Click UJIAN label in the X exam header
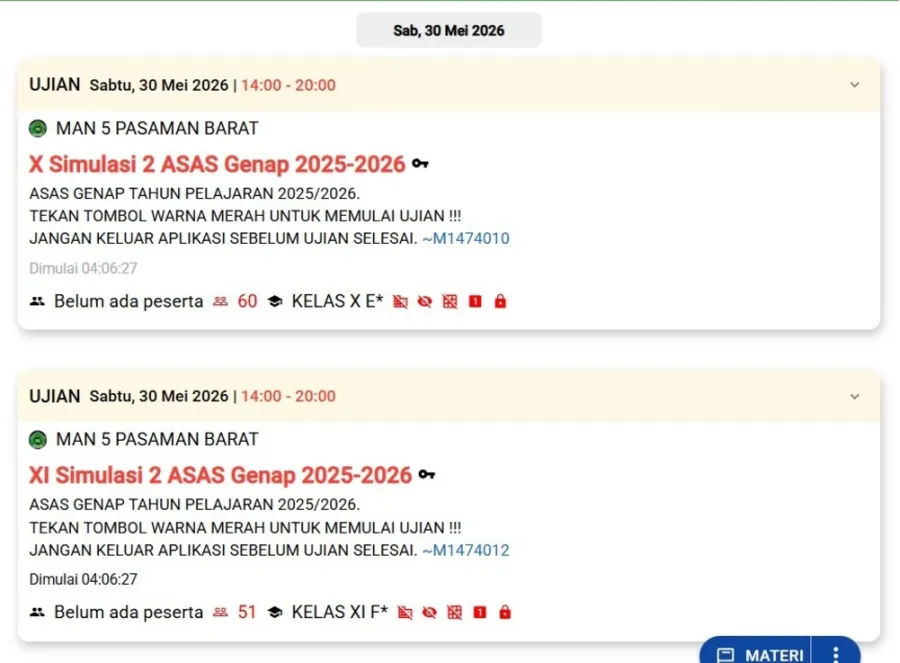The image size is (900, 663). click(55, 84)
